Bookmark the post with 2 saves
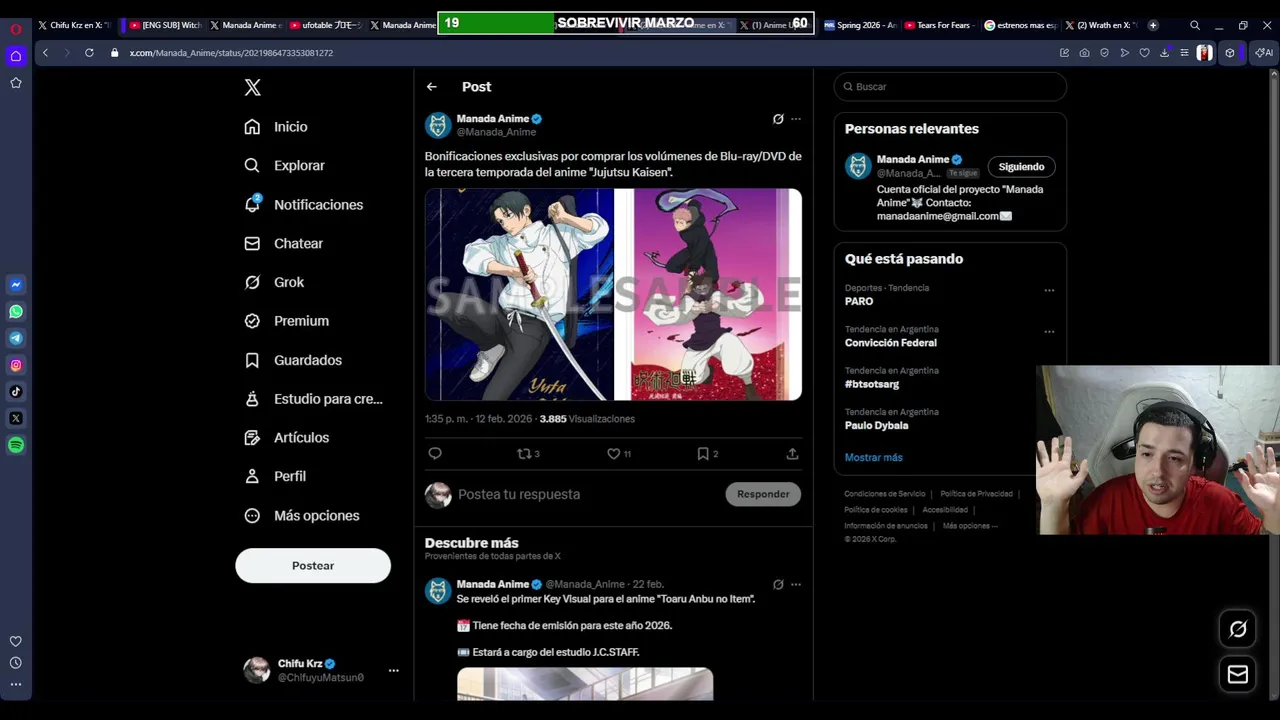 [707, 454]
